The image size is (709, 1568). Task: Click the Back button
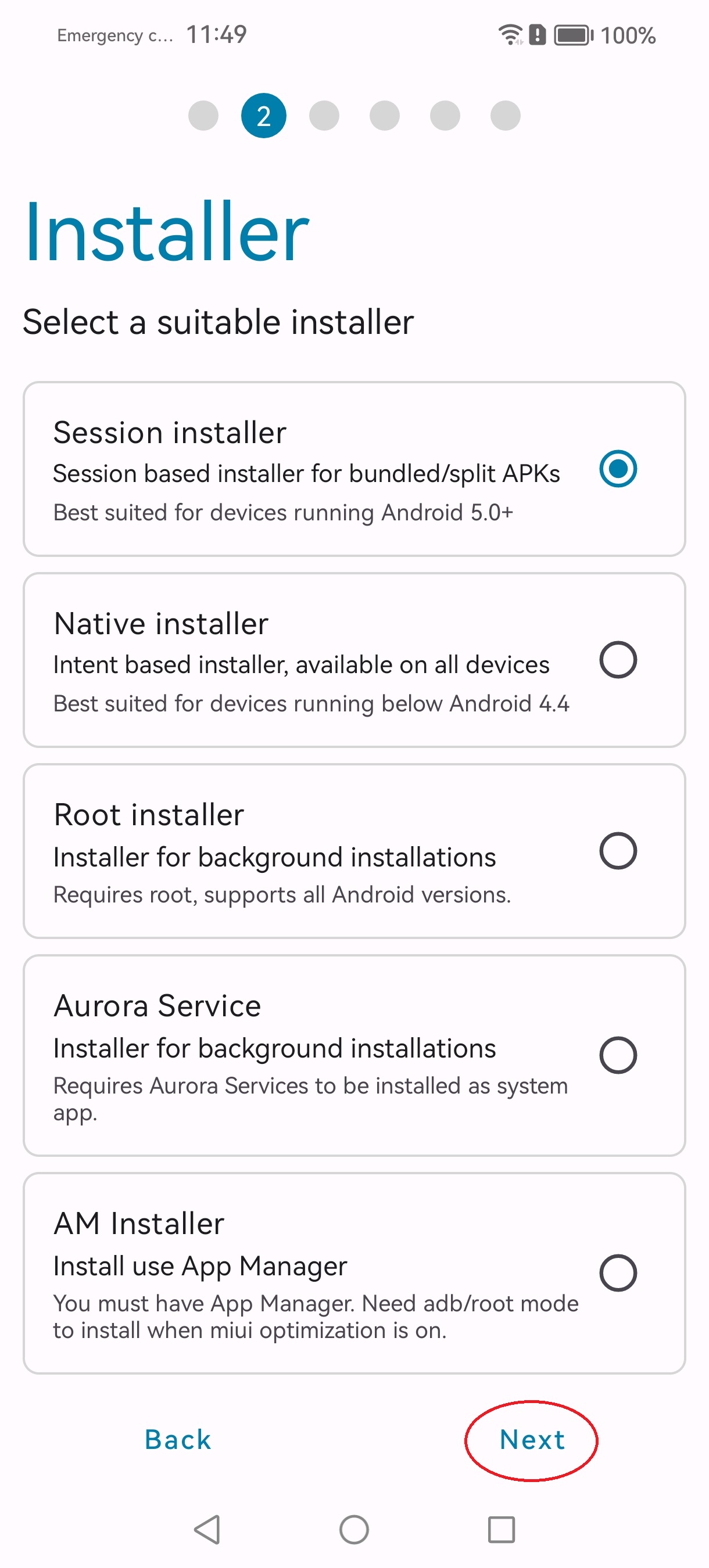[178, 1440]
